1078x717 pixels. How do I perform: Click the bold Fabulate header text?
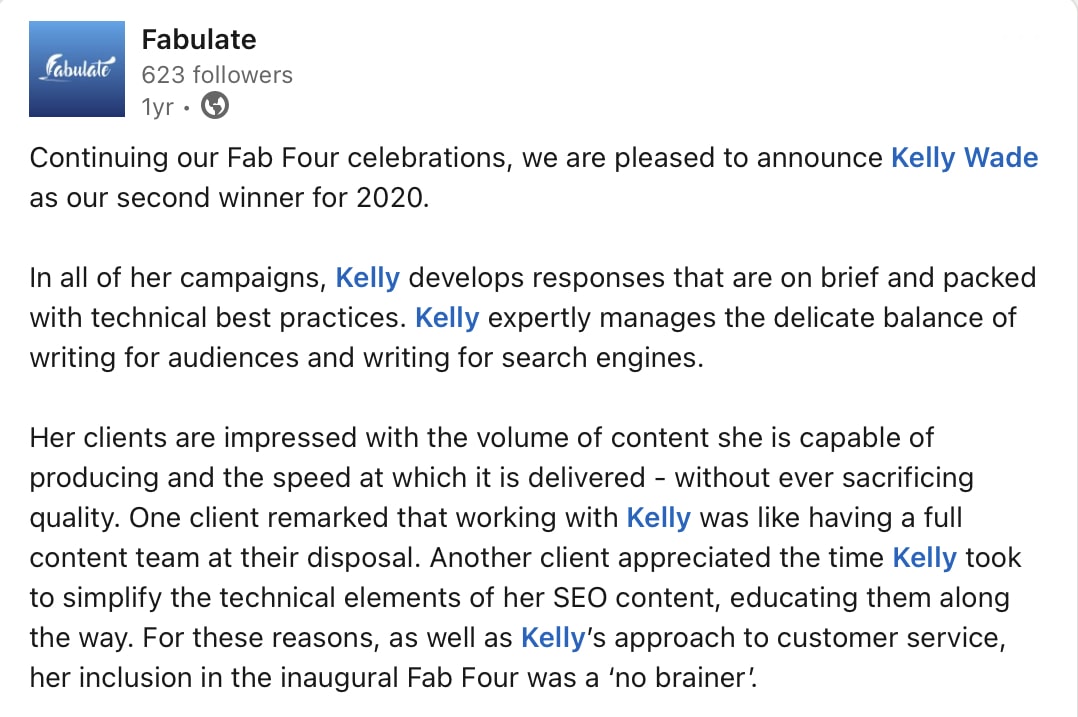[199, 39]
